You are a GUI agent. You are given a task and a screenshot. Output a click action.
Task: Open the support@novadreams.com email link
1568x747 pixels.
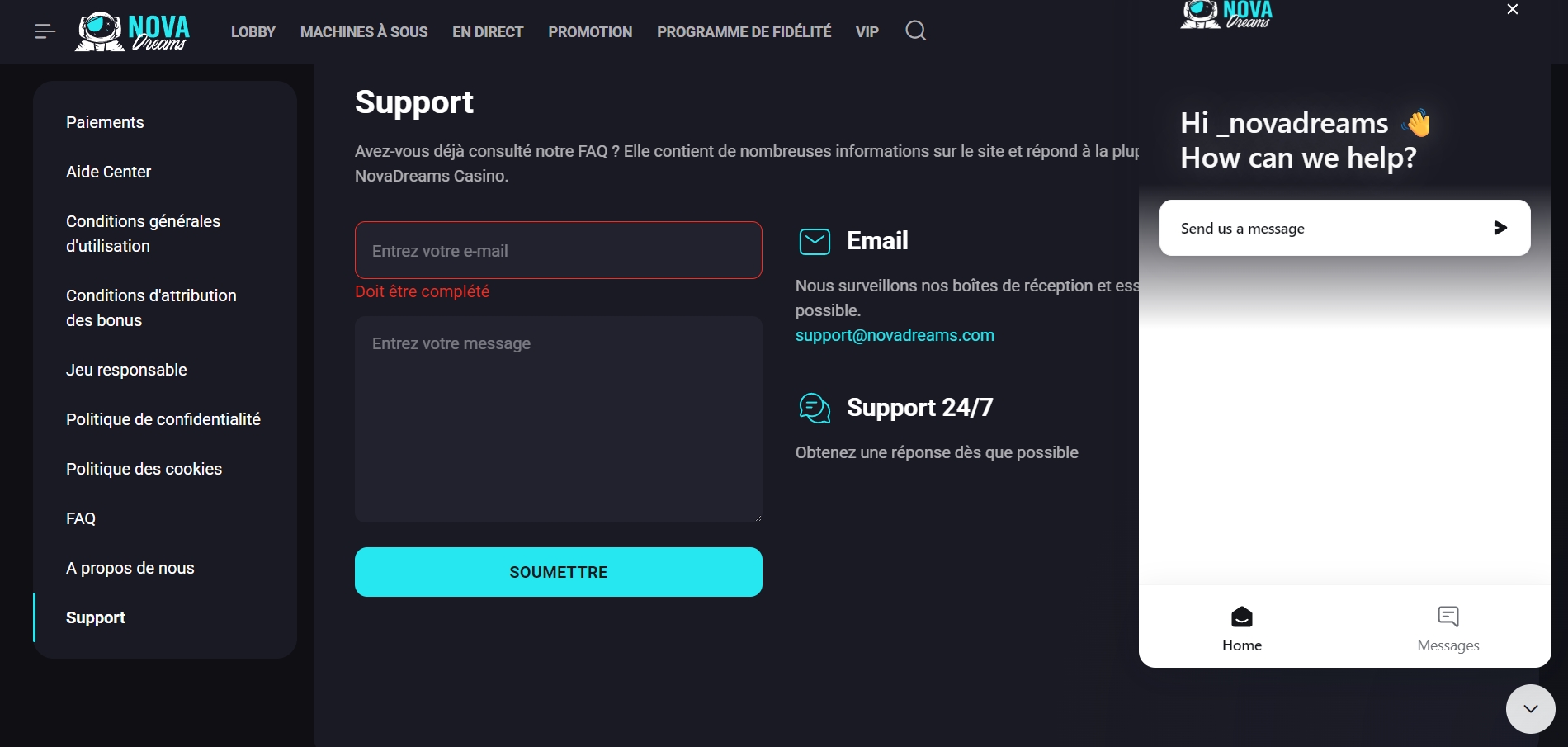click(x=895, y=335)
